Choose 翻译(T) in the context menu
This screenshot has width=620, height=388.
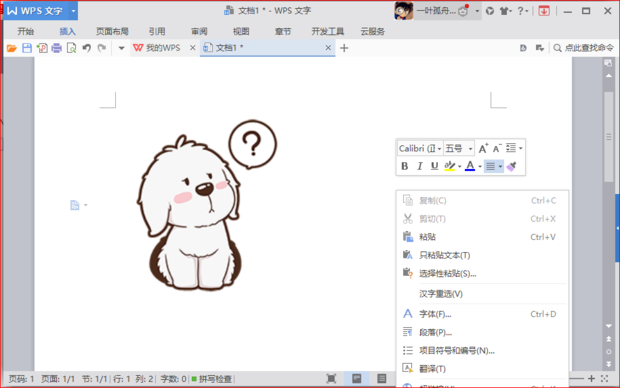[482, 369]
